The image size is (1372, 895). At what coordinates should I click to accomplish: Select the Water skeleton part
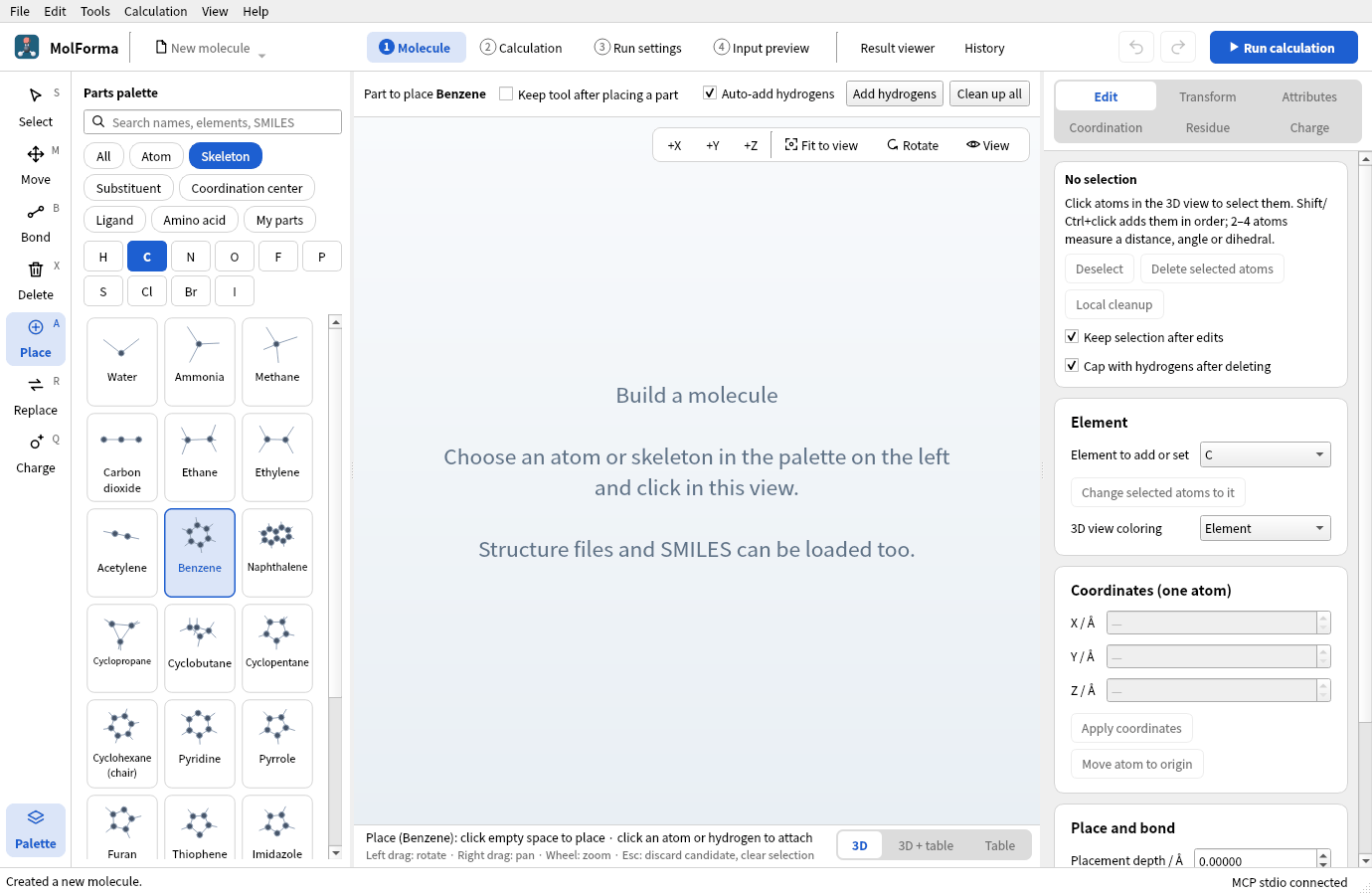[x=122, y=362]
